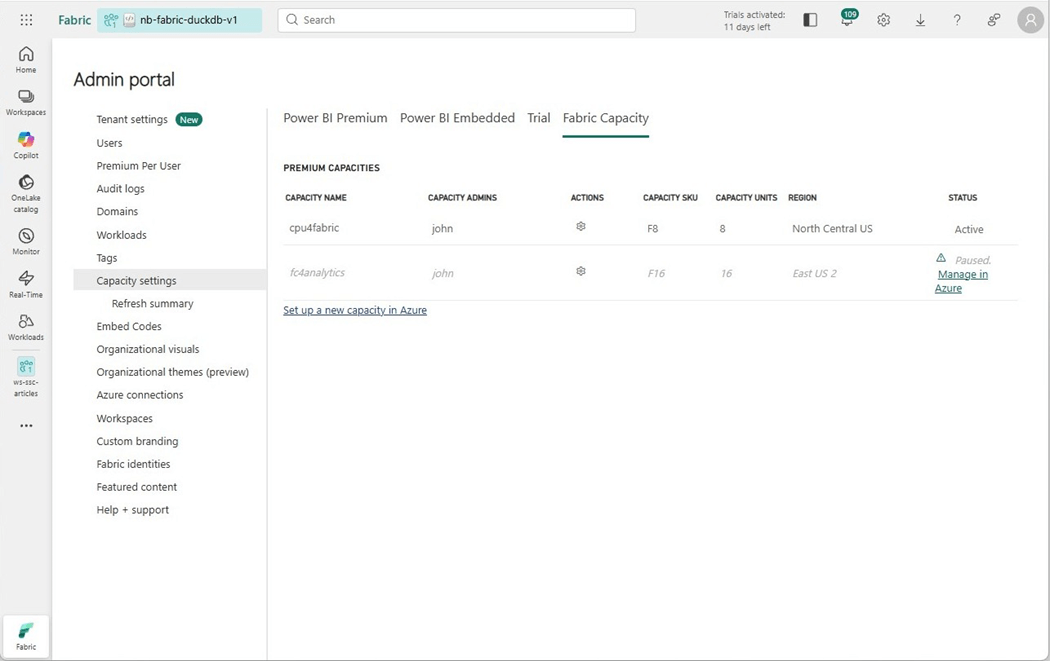1050x661 pixels.
Task: Open Help question mark icon
Action: (957, 20)
